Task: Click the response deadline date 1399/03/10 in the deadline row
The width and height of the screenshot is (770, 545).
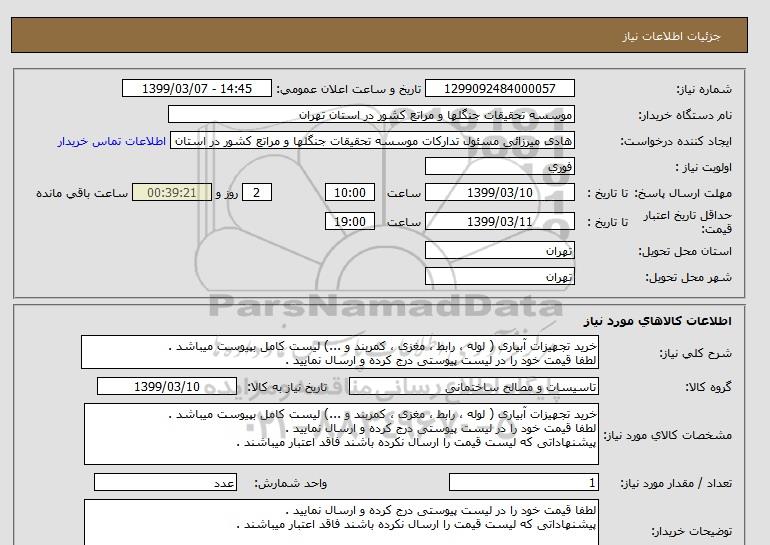Action: point(499,193)
